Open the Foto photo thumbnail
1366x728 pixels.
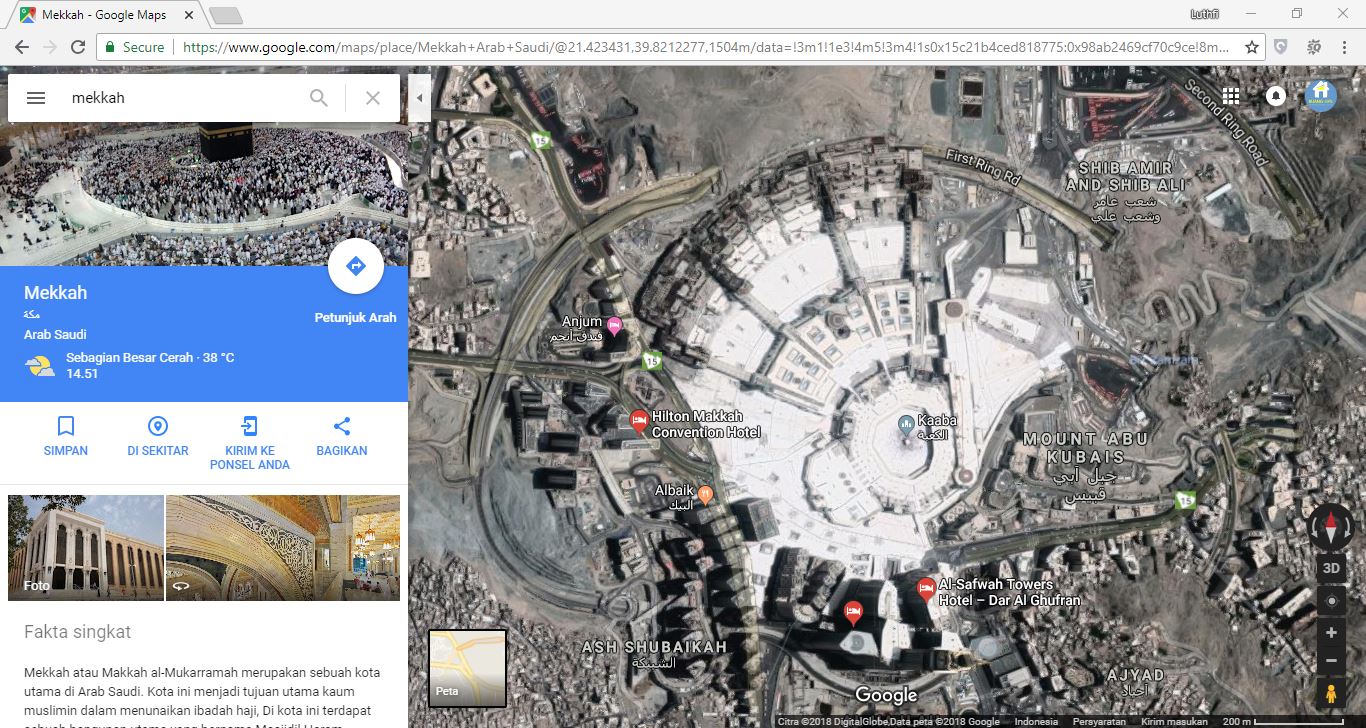coord(85,547)
